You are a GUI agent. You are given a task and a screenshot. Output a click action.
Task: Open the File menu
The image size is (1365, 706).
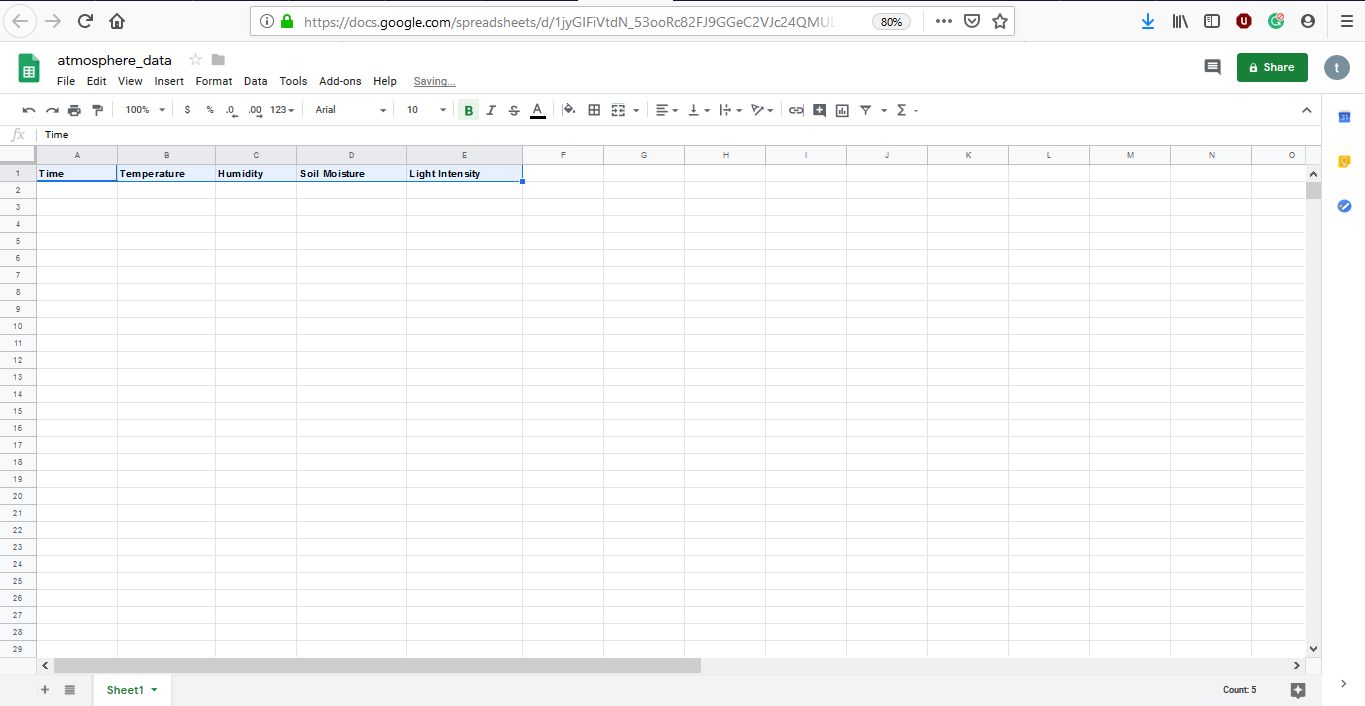click(66, 81)
